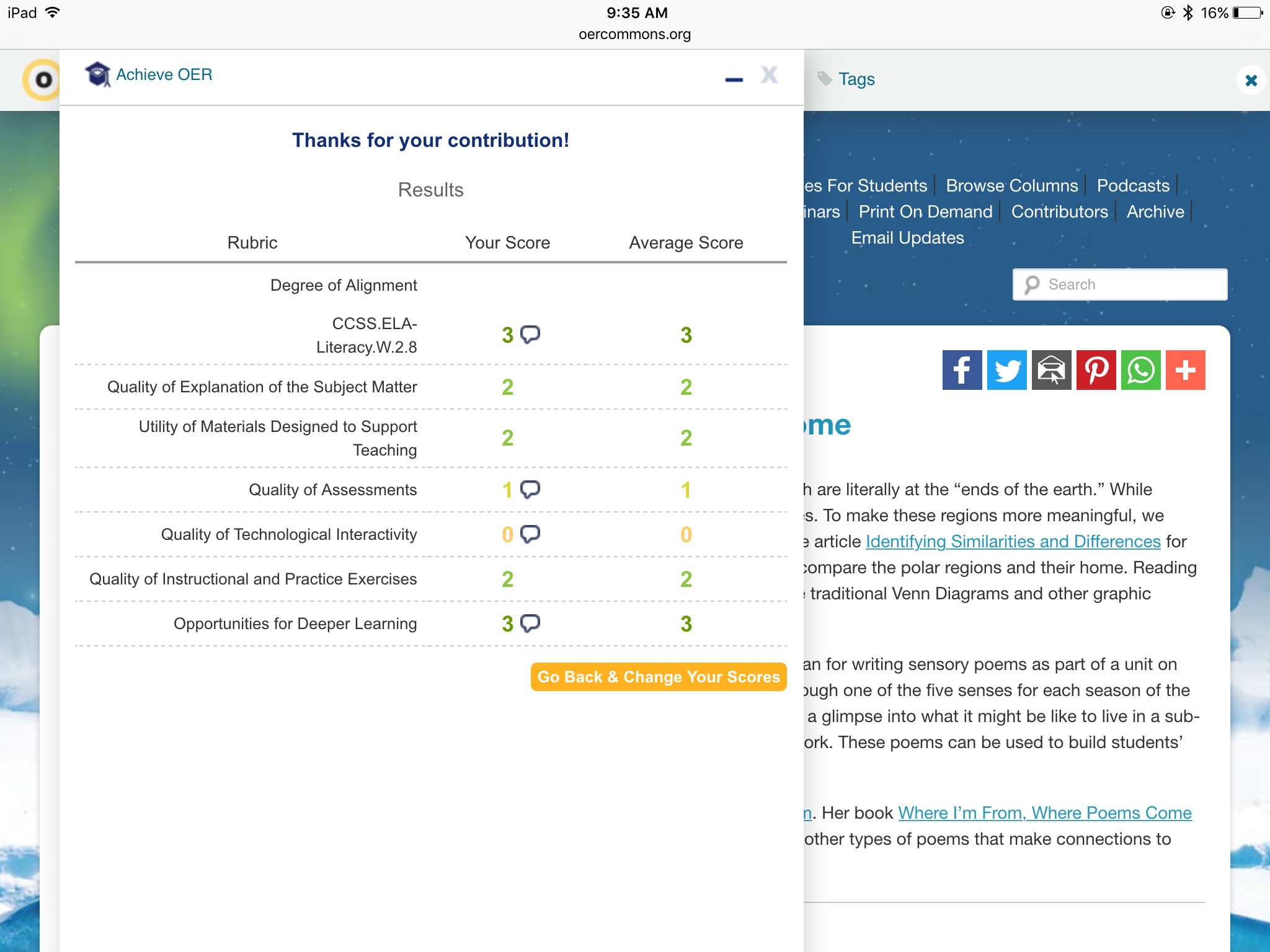Open the Tags panel
This screenshot has height=952, width=1270.
click(855, 79)
